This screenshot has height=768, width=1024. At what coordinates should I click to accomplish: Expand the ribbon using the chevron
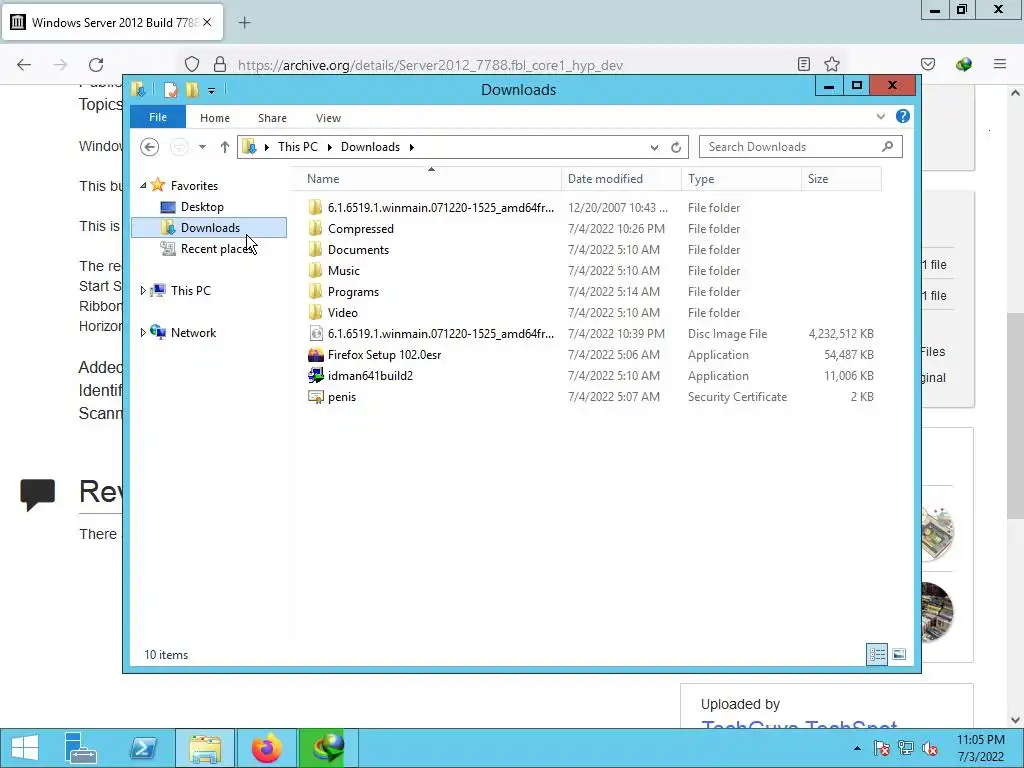point(881,116)
